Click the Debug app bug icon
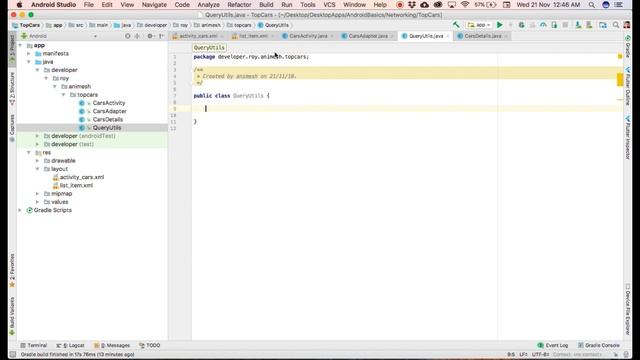The image size is (640, 360). click(x=521, y=25)
